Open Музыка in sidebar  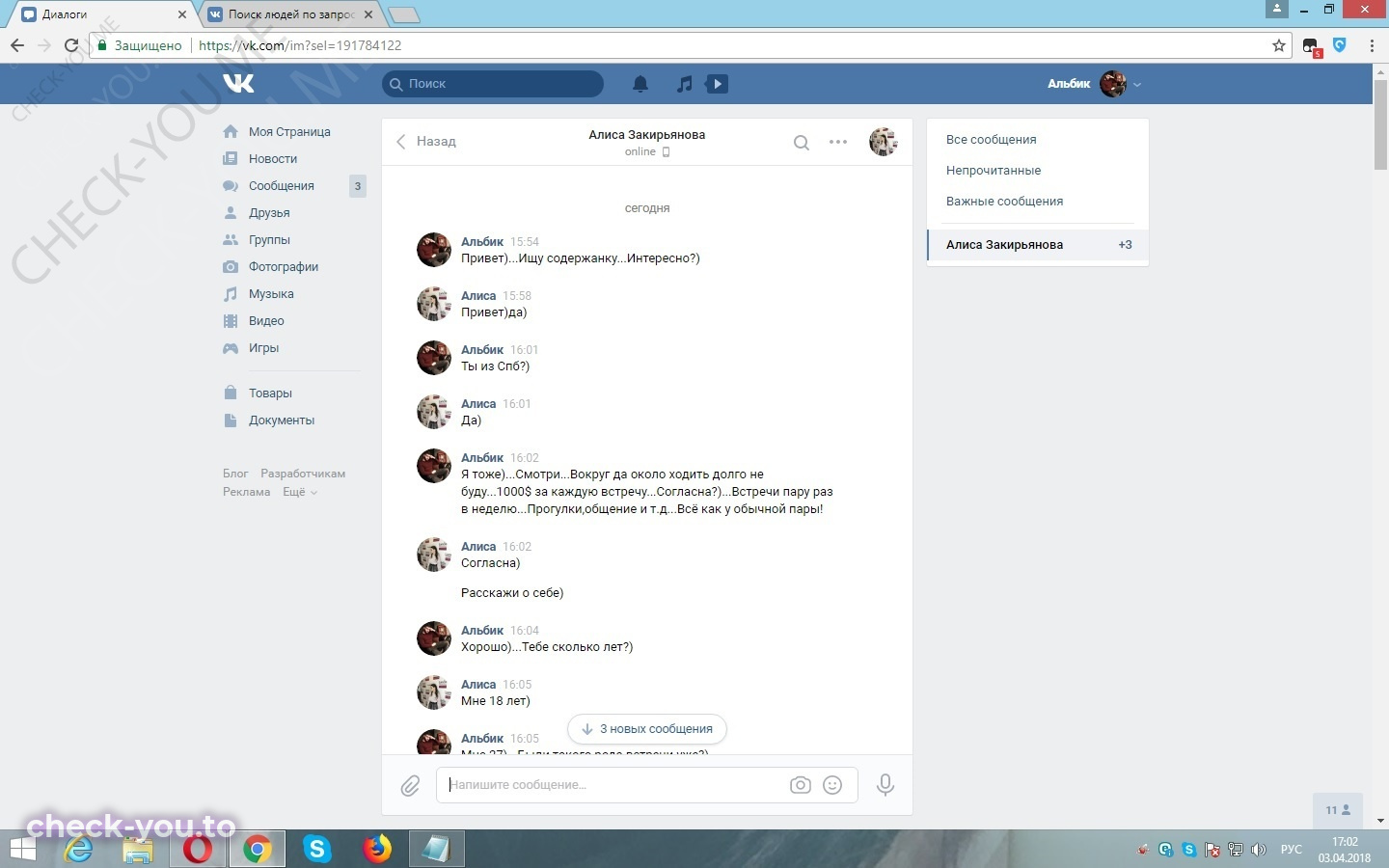click(x=271, y=294)
